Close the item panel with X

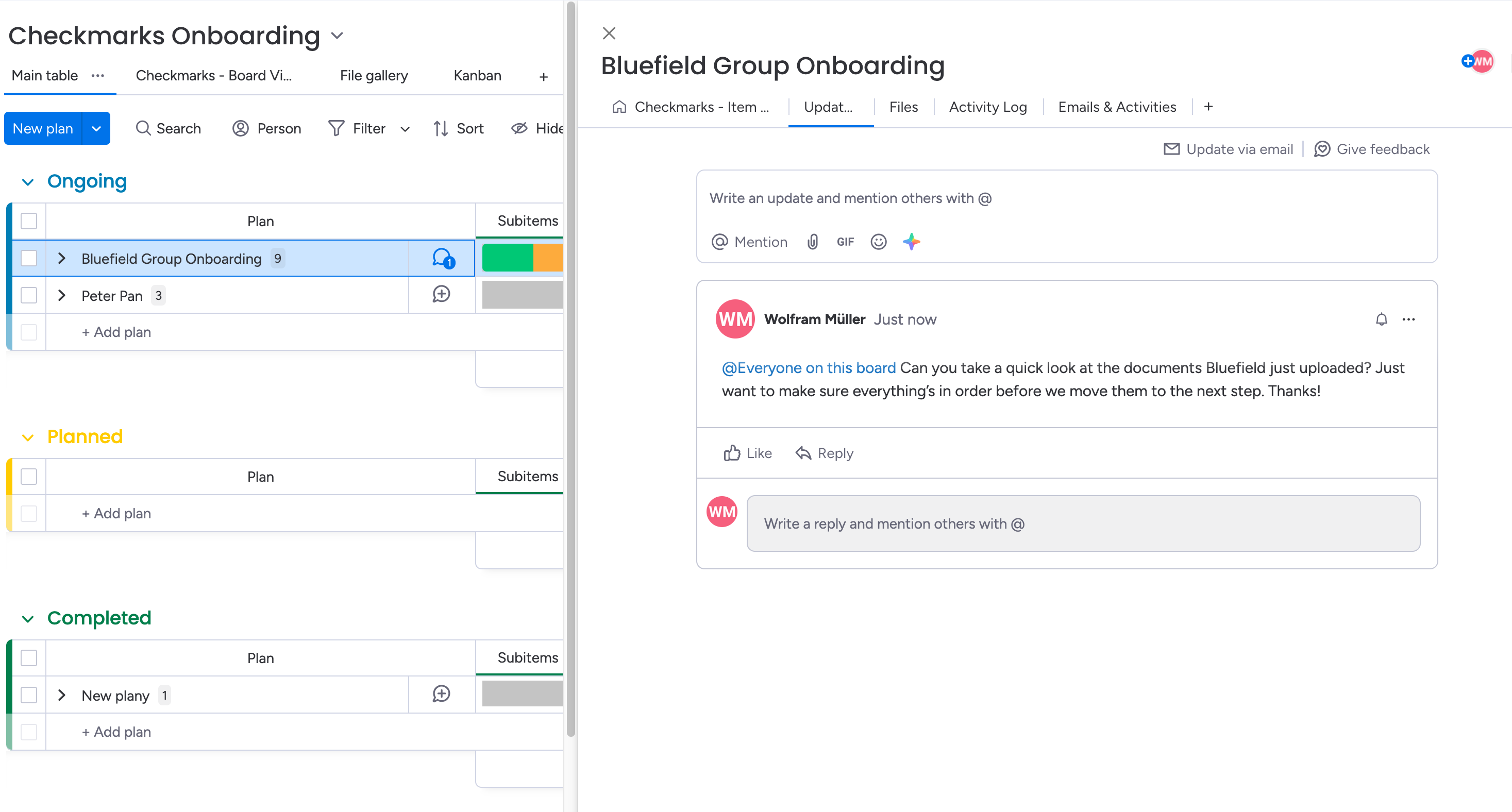pyautogui.click(x=609, y=33)
